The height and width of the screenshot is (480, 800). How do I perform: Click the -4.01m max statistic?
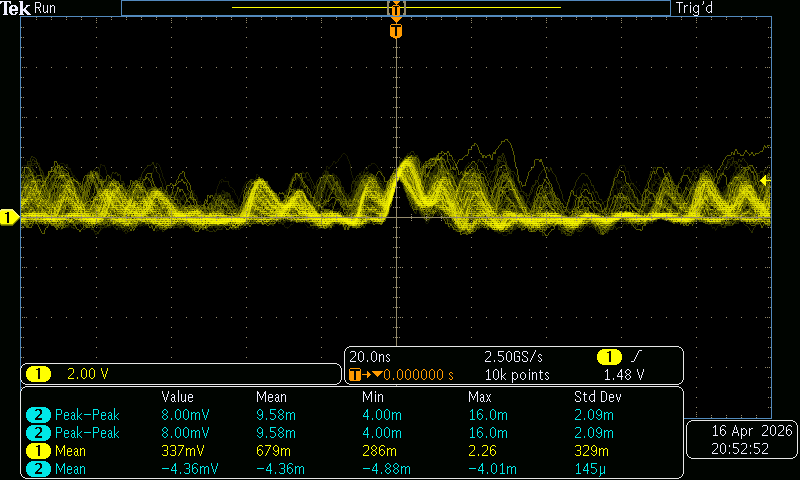click(x=492, y=469)
